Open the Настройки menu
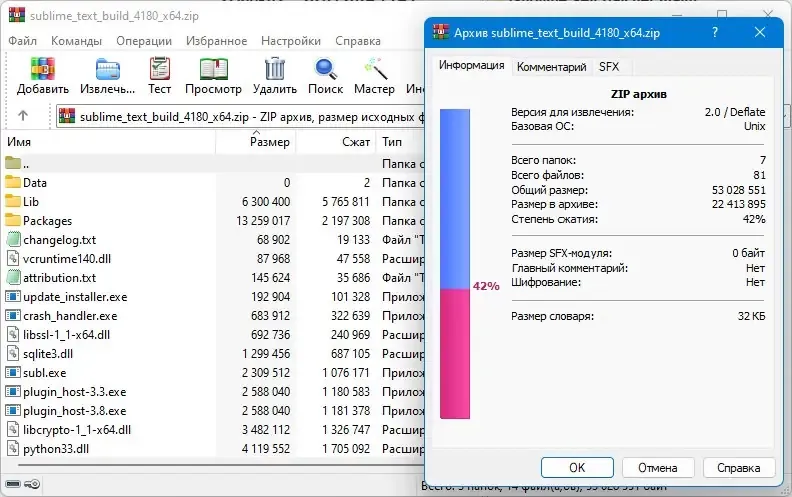 click(x=291, y=41)
